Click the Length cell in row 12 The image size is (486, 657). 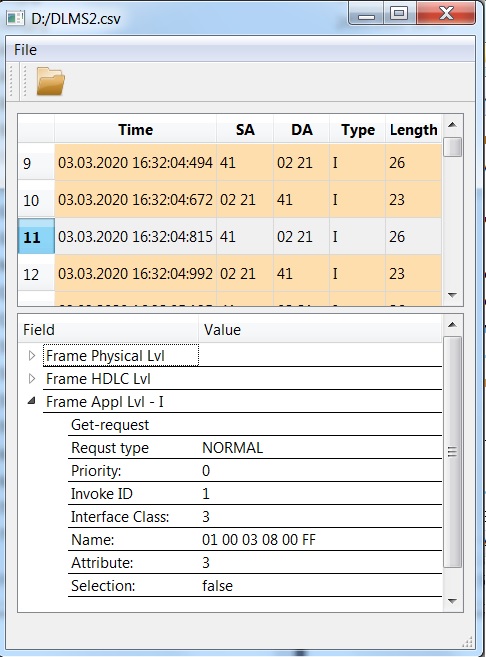tap(414, 274)
